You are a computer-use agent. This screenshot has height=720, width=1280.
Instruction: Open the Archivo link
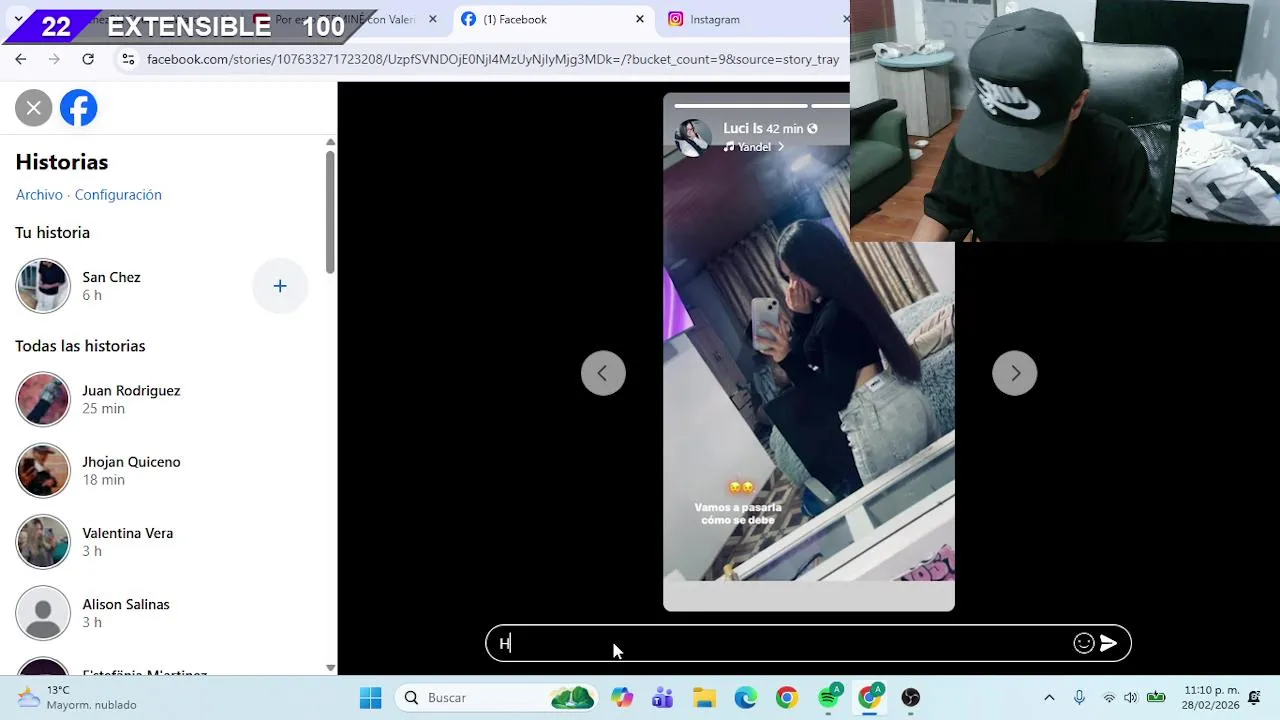39,195
